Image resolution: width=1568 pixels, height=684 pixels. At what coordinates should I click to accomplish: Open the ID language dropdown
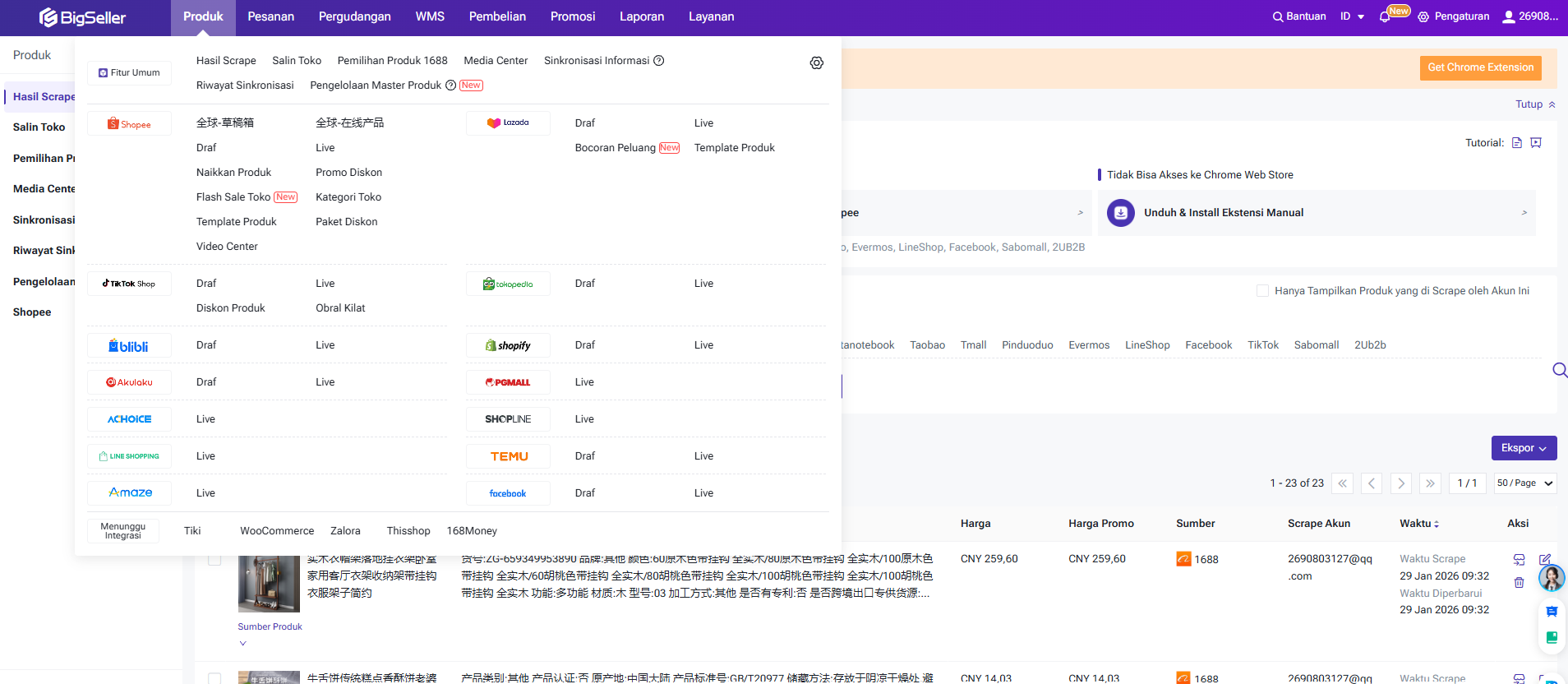click(x=1352, y=16)
